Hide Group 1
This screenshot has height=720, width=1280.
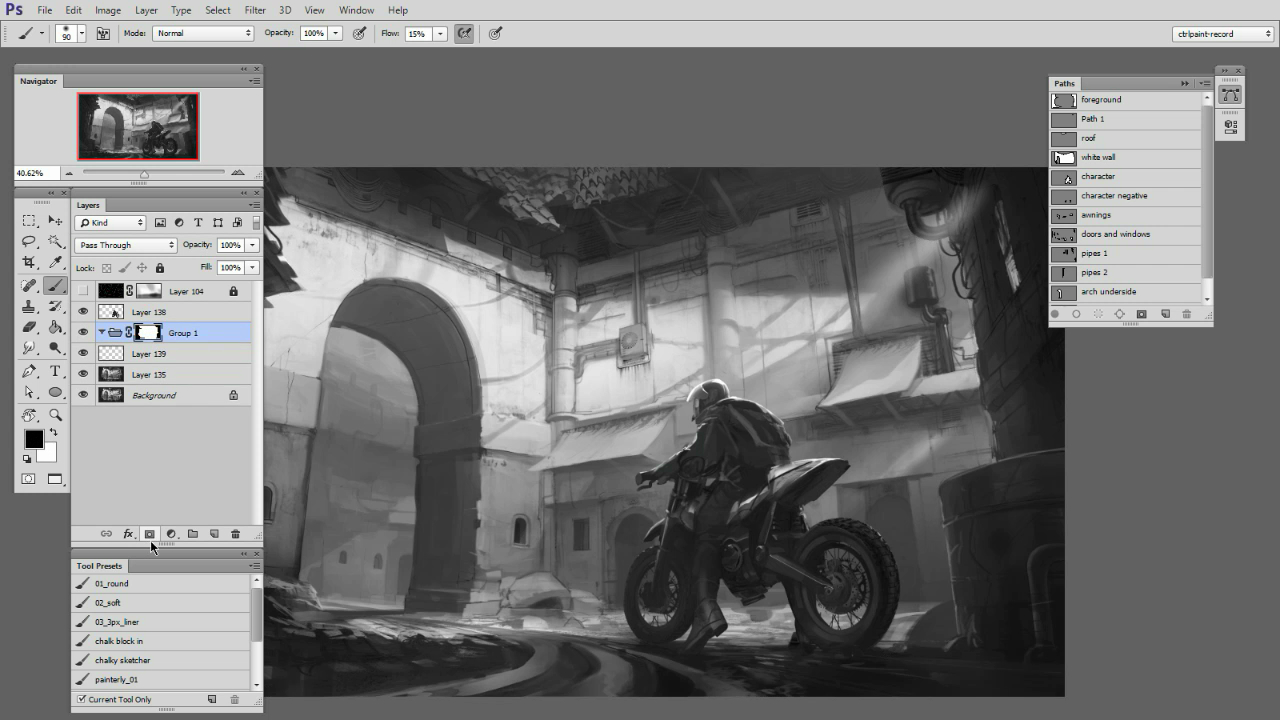coord(83,332)
